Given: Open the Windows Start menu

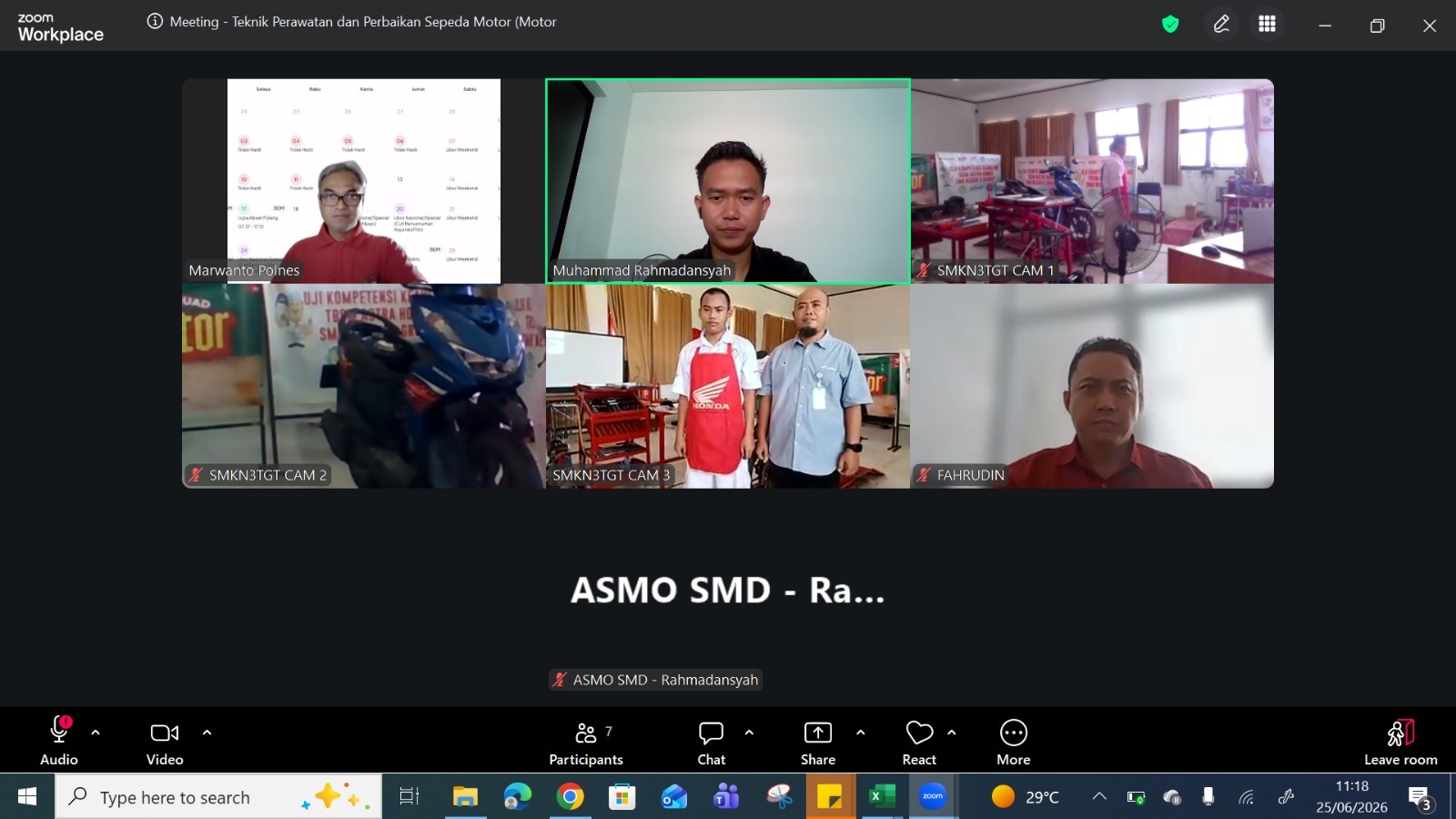Looking at the screenshot, I should [x=27, y=797].
